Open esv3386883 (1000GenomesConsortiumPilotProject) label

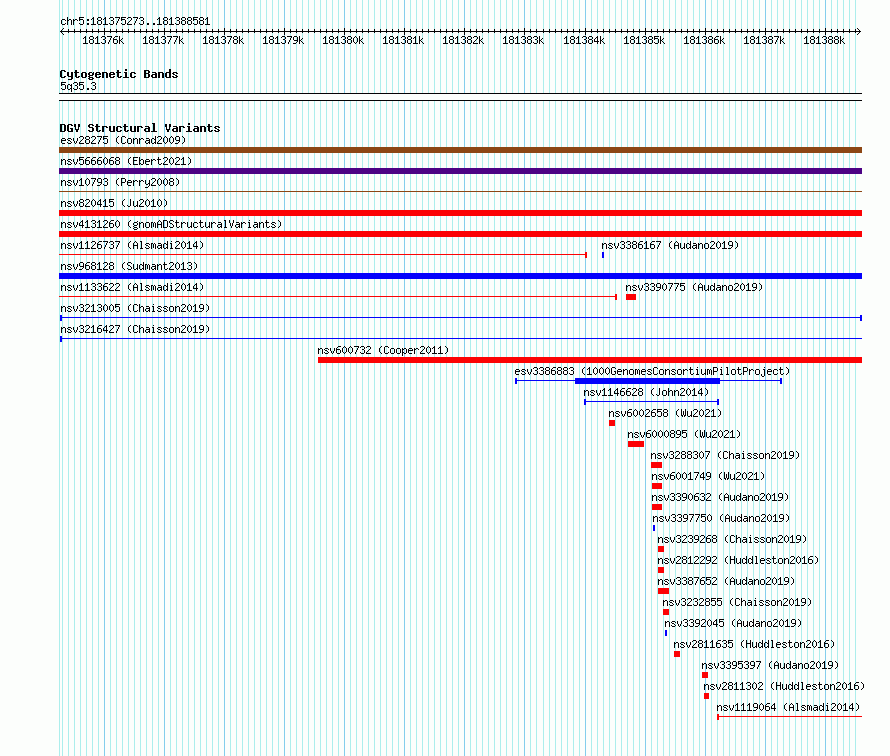652,371
